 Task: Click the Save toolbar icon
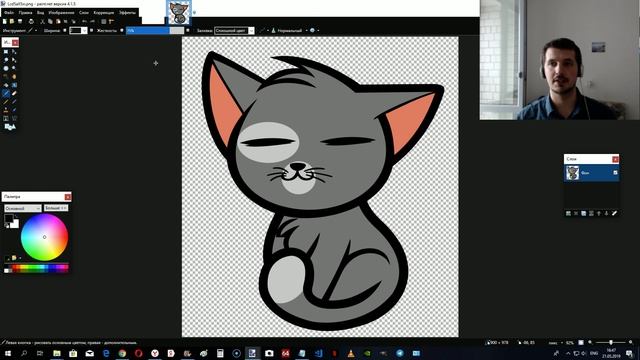pyautogui.click(x=20, y=21)
